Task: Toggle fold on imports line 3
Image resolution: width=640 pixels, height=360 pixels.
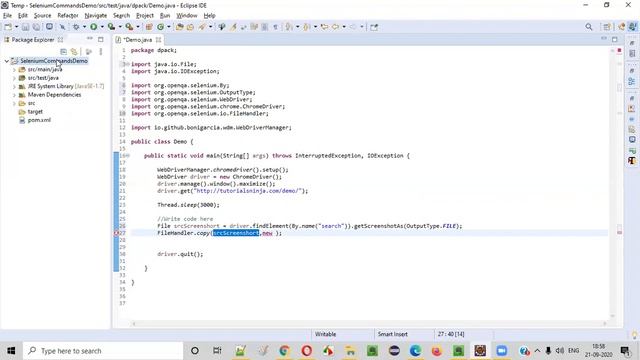Action: coord(127,64)
